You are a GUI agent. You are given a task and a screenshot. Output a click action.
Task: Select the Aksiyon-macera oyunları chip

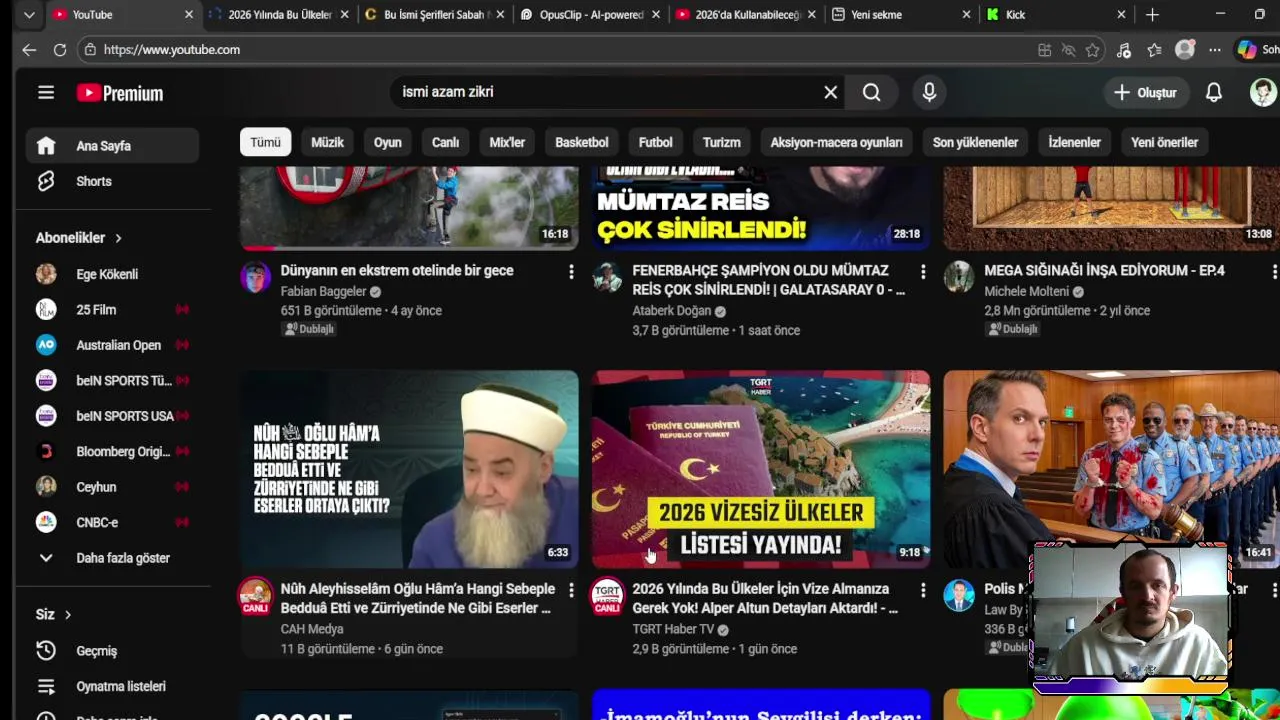coord(836,142)
